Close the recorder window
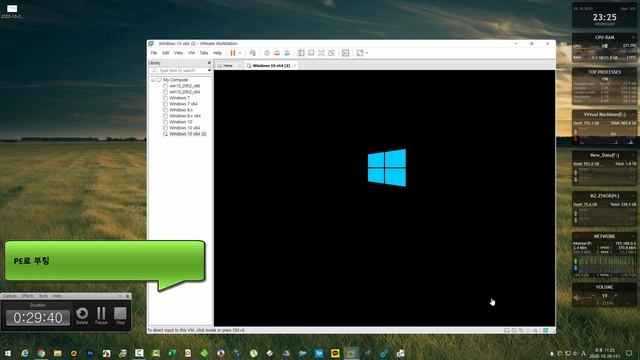The height and width of the screenshot is (360, 640). [x=127, y=296]
